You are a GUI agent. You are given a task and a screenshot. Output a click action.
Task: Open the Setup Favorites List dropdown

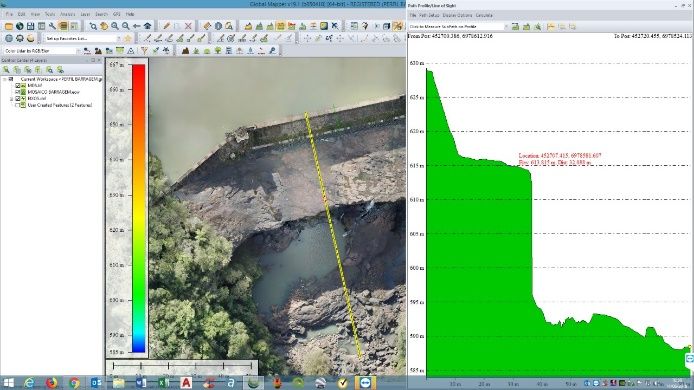point(82,39)
